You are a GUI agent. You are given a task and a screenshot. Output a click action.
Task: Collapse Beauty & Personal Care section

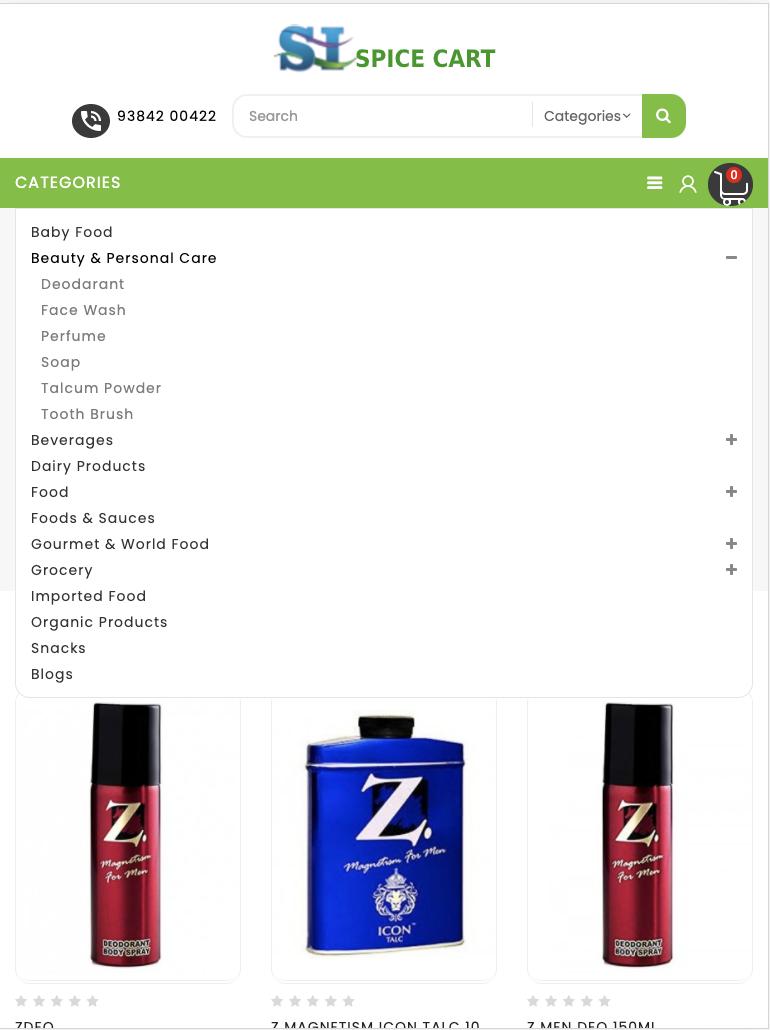(x=731, y=258)
